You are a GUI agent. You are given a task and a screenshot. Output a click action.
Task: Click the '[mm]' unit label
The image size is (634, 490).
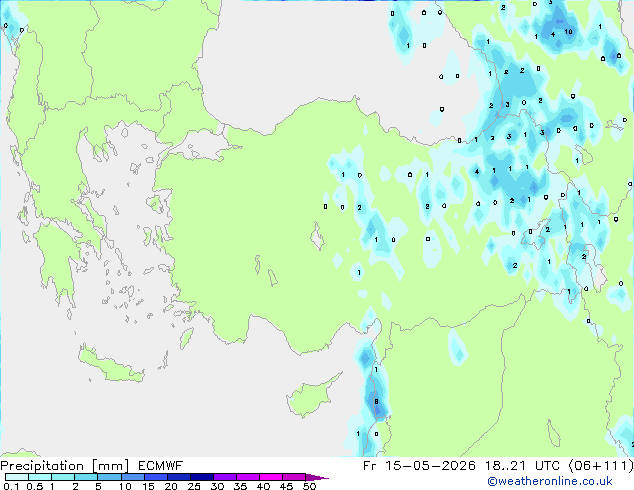110,466
